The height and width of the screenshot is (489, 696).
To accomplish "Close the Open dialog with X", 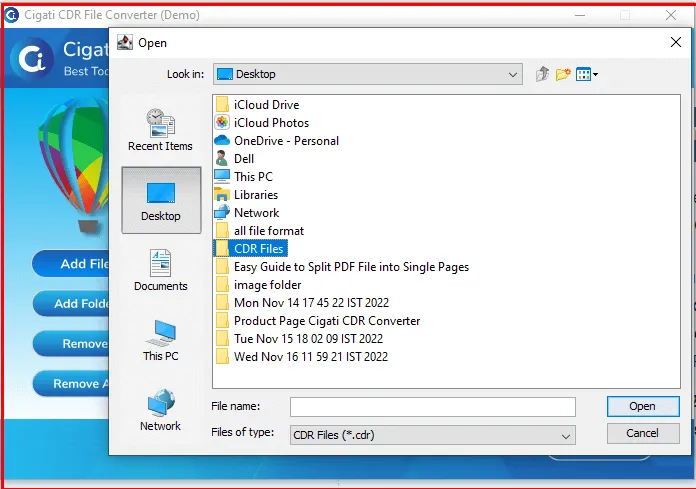I will pyautogui.click(x=676, y=42).
